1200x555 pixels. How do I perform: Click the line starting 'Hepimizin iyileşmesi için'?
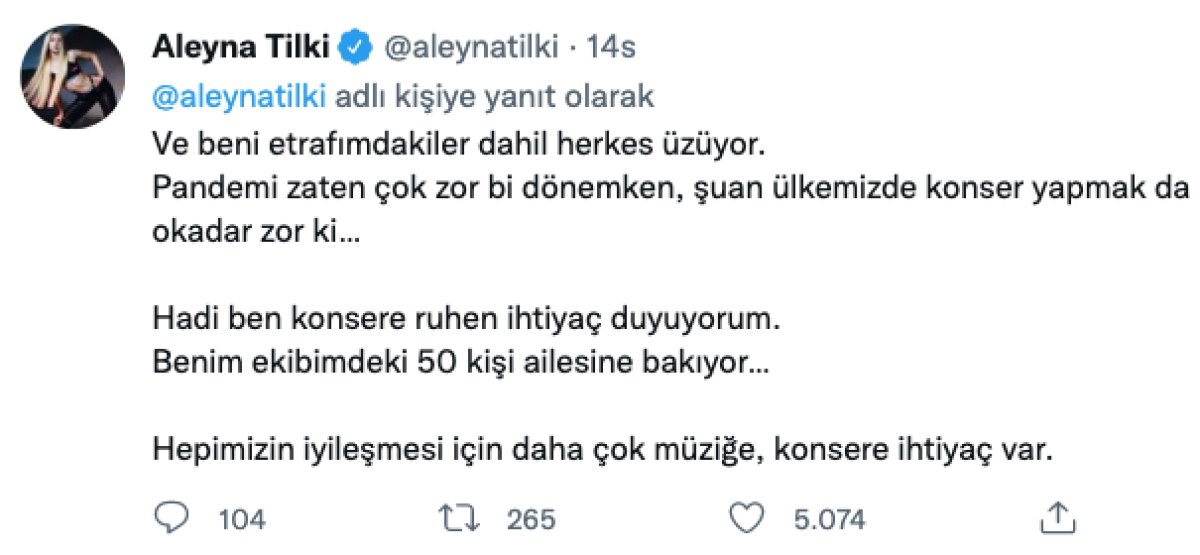coord(604,450)
